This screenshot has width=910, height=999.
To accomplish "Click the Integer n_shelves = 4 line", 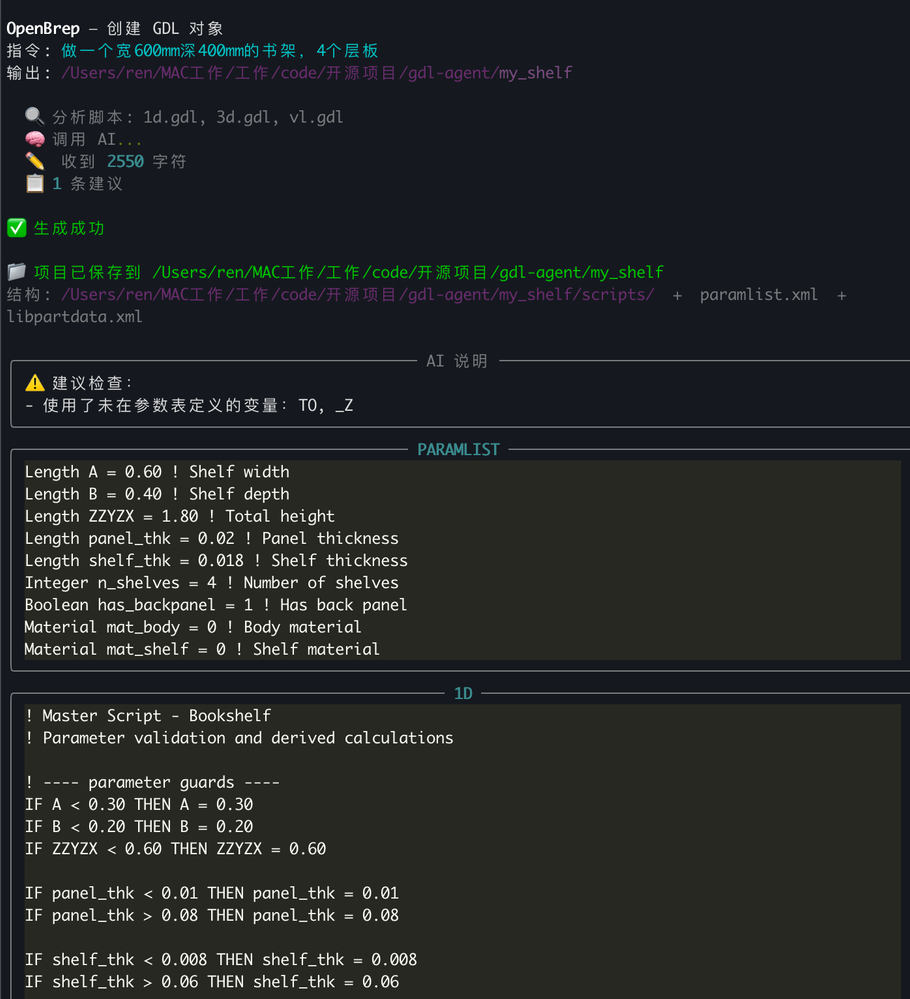I will [212, 583].
